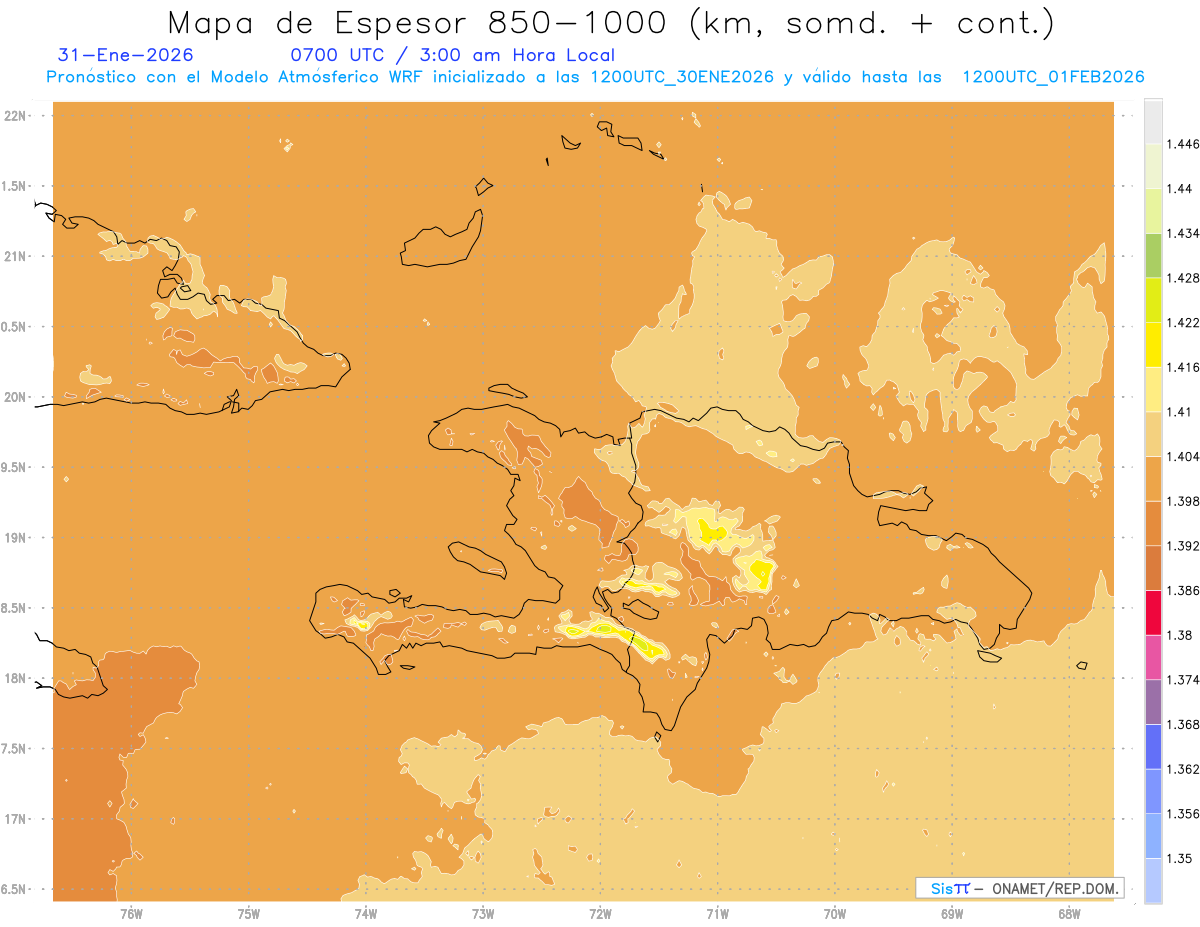Select the '72W' longitude label
This screenshot has width=1200, height=927.
coord(600,913)
